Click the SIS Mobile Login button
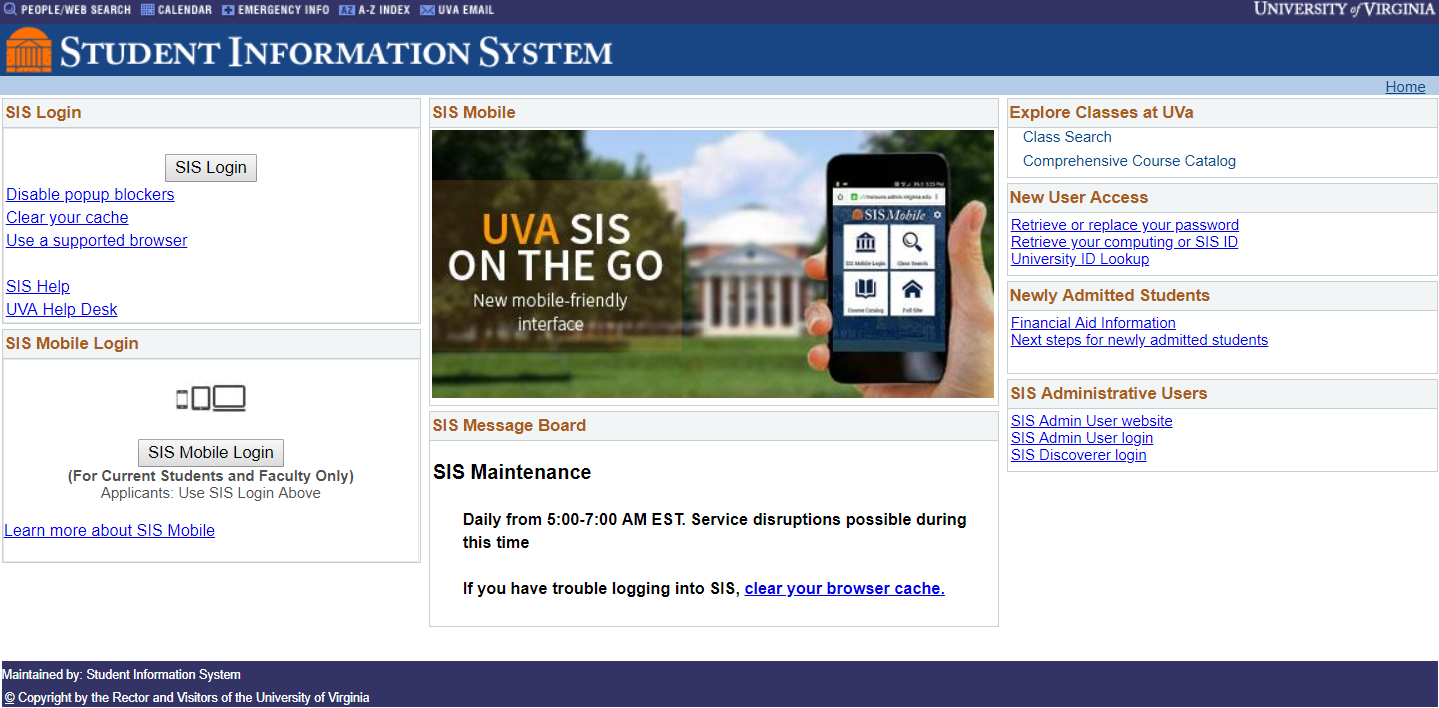The height and width of the screenshot is (708, 1439). [x=211, y=452]
